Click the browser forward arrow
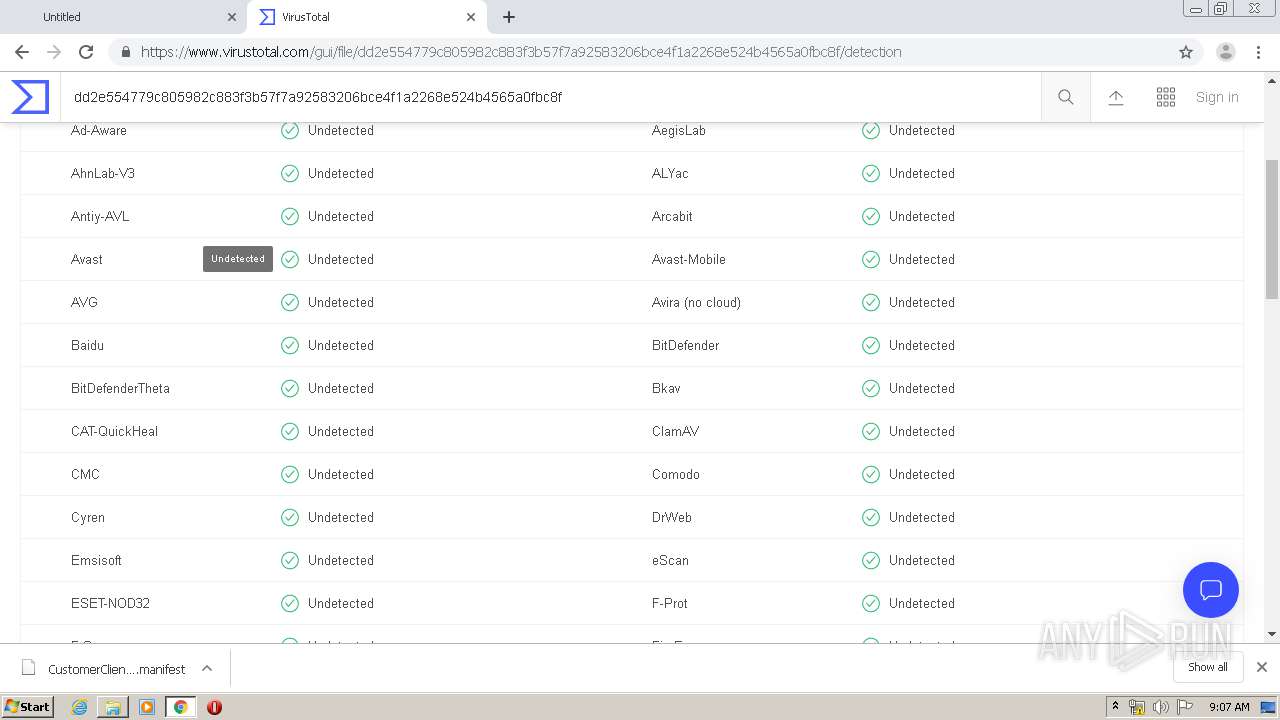This screenshot has height=720, width=1280. click(54, 52)
